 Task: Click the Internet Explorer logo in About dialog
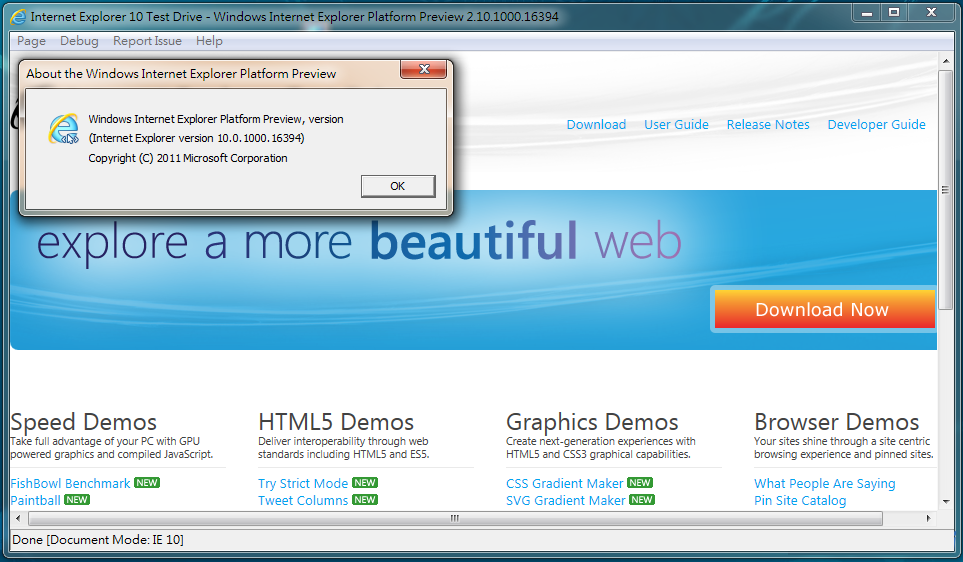(x=64, y=129)
